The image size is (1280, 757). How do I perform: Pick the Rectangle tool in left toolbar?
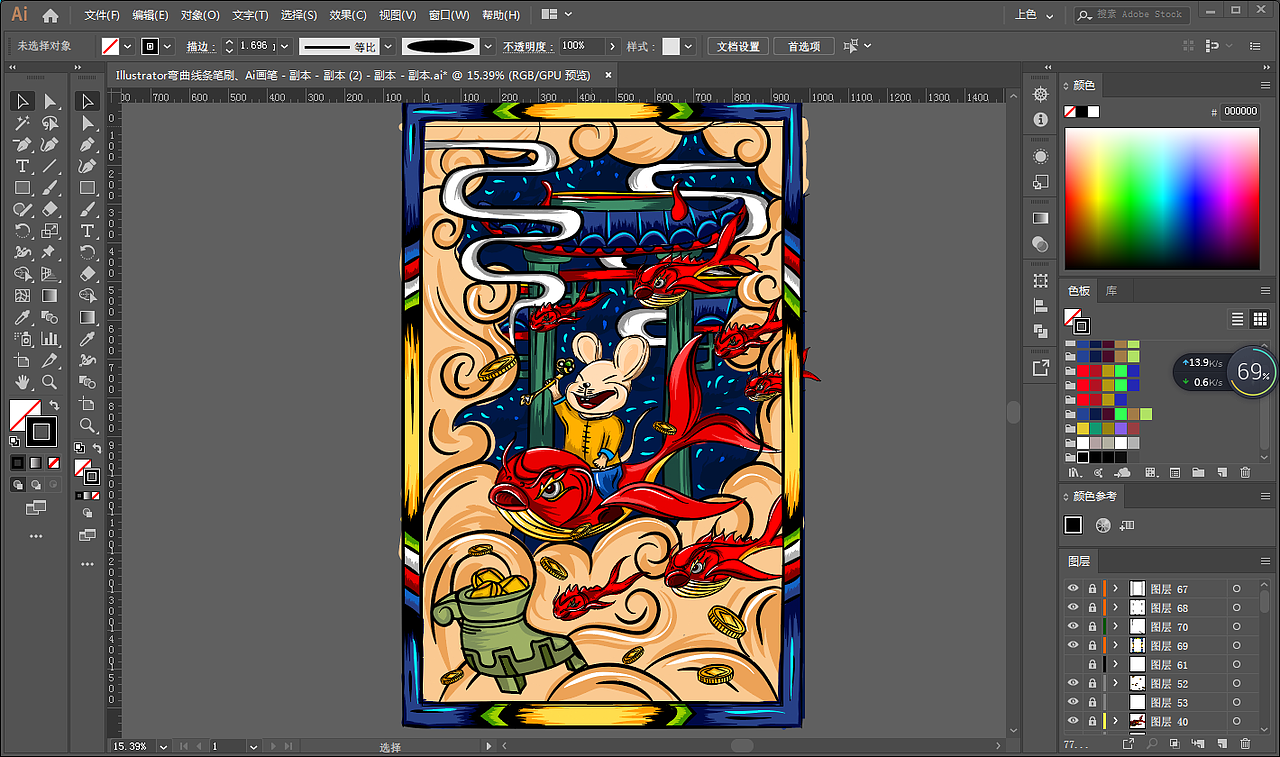click(x=22, y=188)
